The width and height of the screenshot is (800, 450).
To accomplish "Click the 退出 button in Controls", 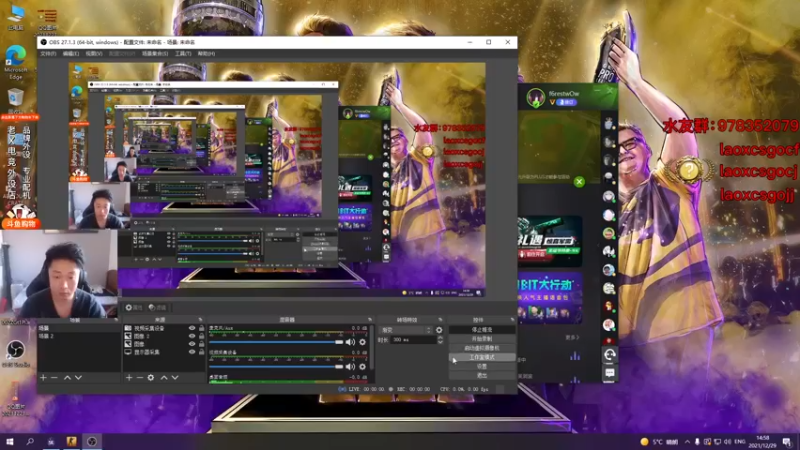I will 482,376.
